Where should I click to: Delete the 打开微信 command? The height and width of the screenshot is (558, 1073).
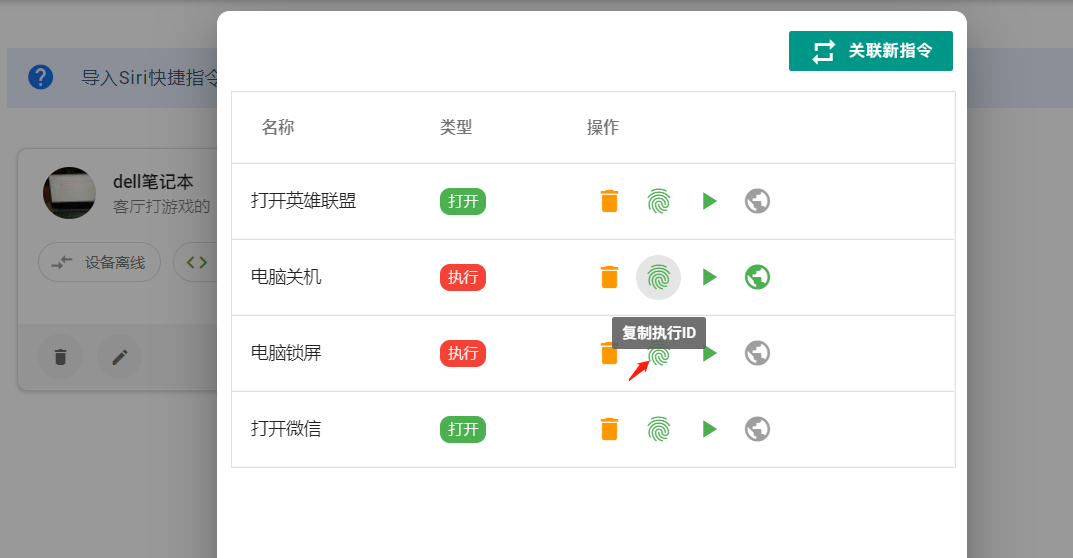pyautogui.click(x=609, y=429)
